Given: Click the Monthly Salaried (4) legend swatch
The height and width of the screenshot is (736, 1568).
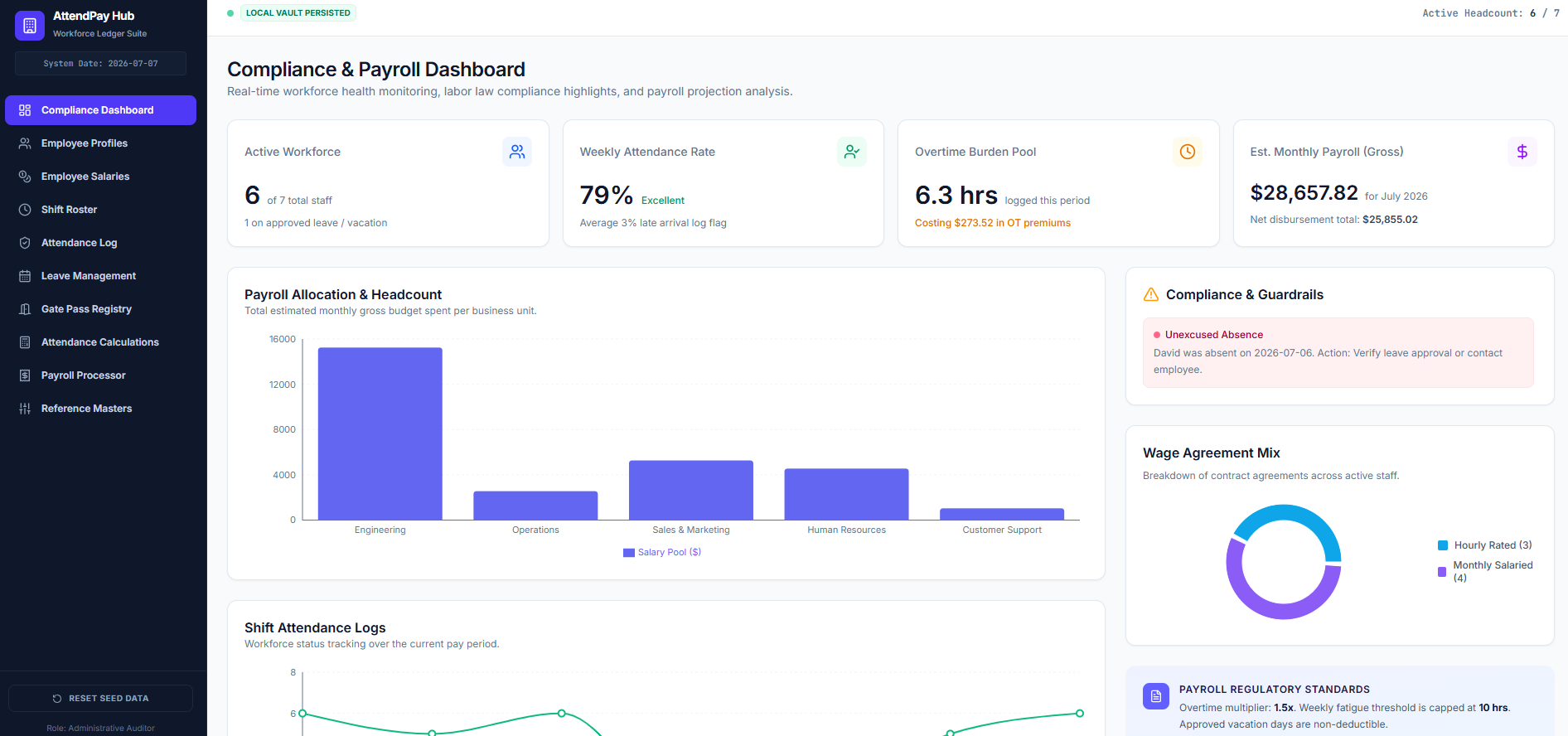Looking at the screenshot, I should [1442, 572].
